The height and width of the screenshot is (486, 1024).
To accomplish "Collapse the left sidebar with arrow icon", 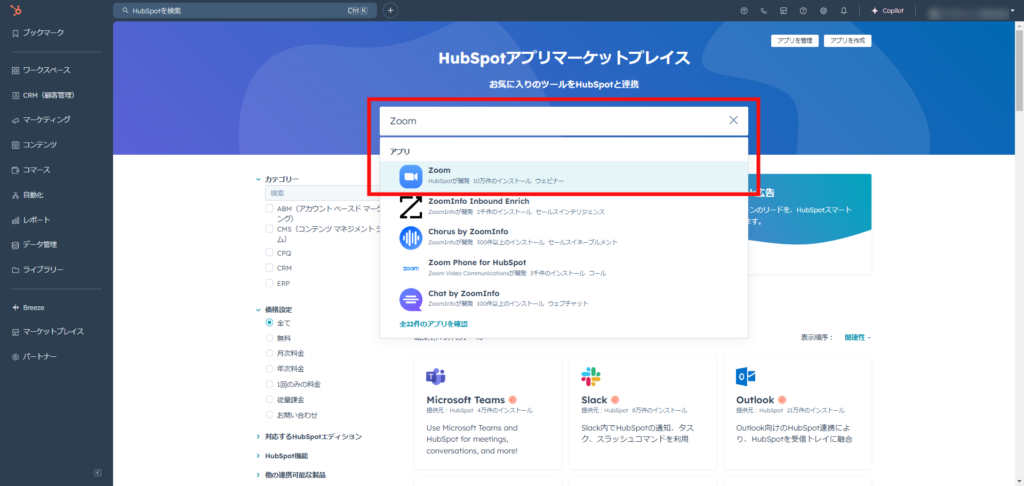I will click(98, 472).
